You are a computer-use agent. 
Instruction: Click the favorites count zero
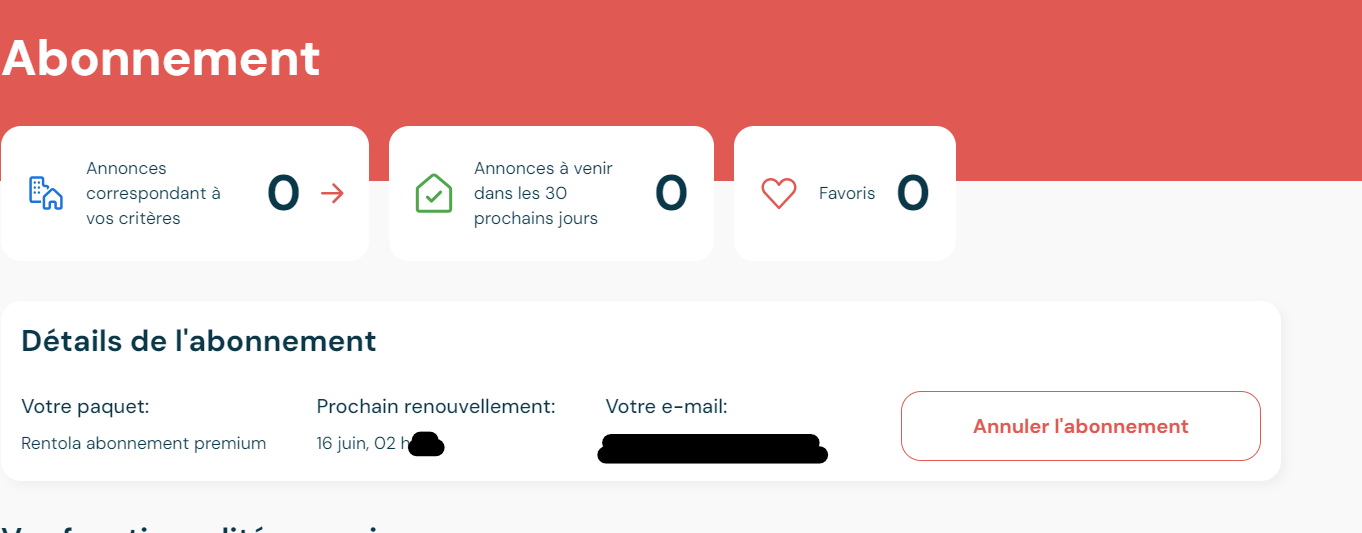click(x=913, y=193)
